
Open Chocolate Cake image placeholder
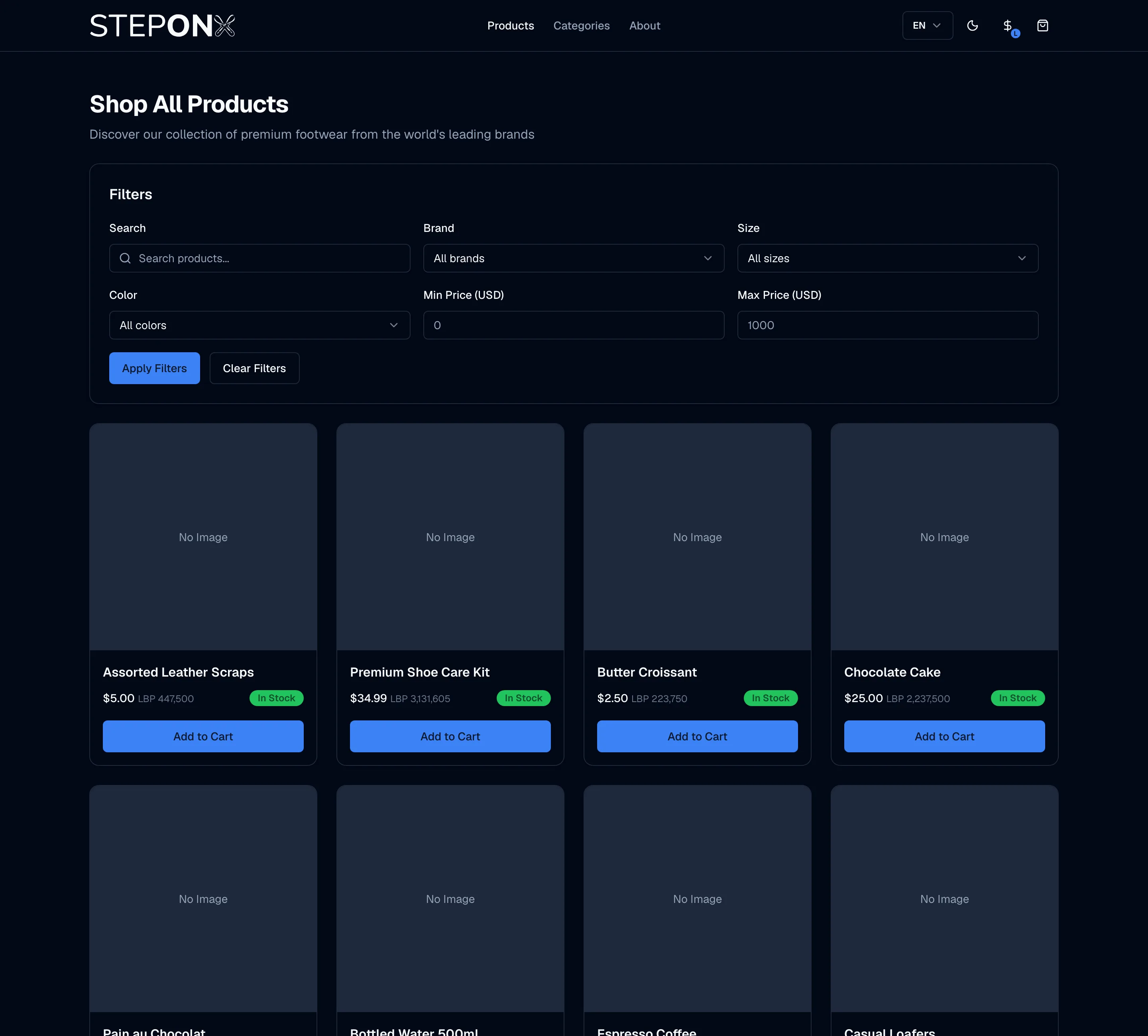945,537
